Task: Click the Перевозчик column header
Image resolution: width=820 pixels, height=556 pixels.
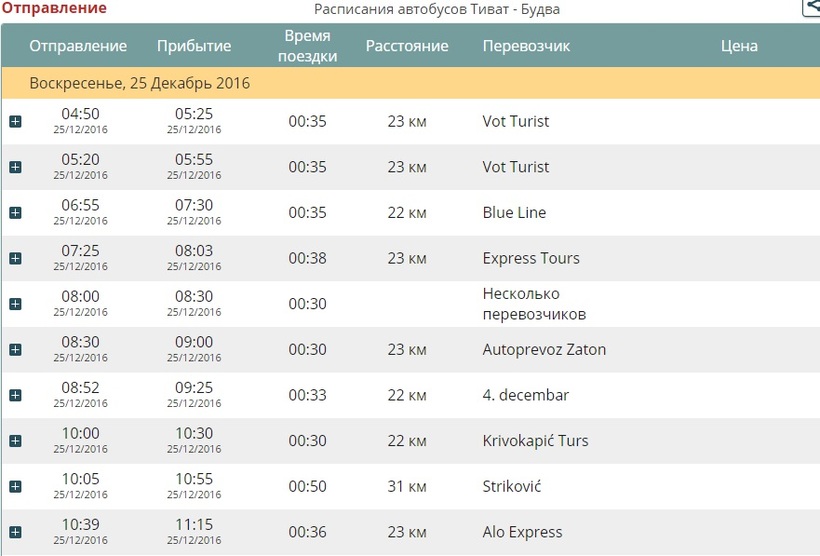Action: (x=527, y=46)
